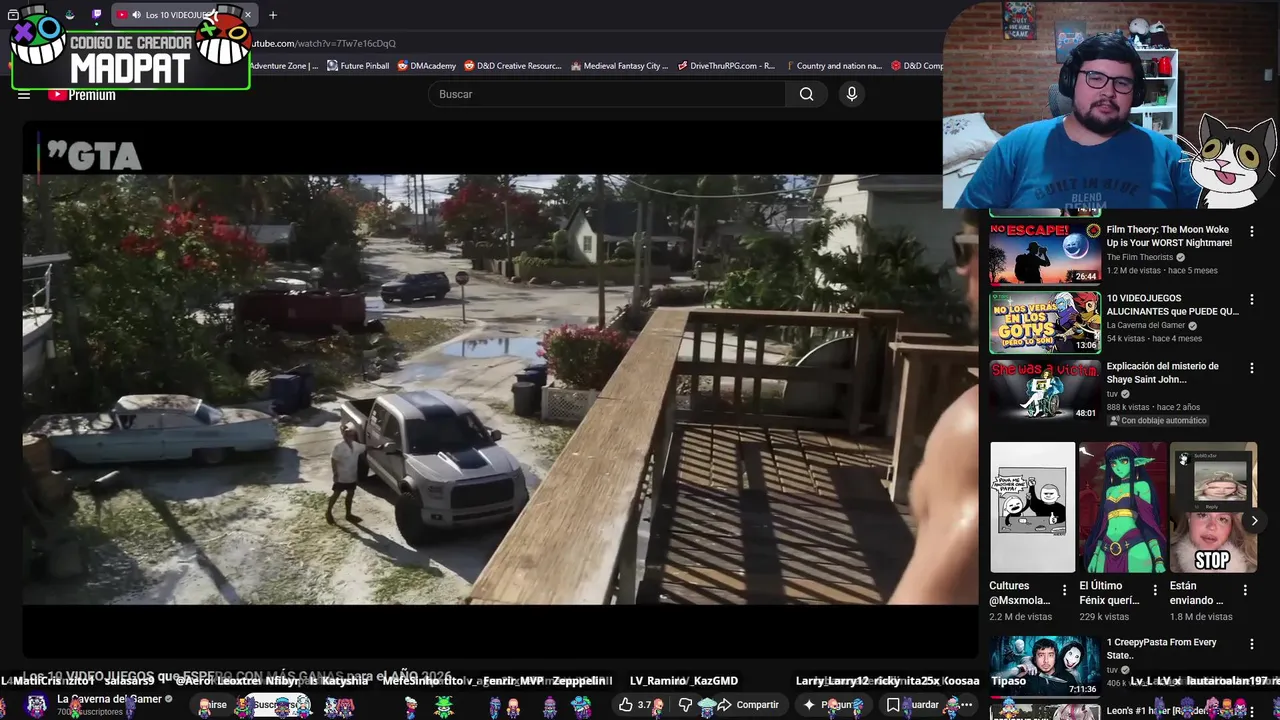Open options for the CreepyPasta video
This screenshot has width=1280, height=720.
[1251, 644]
